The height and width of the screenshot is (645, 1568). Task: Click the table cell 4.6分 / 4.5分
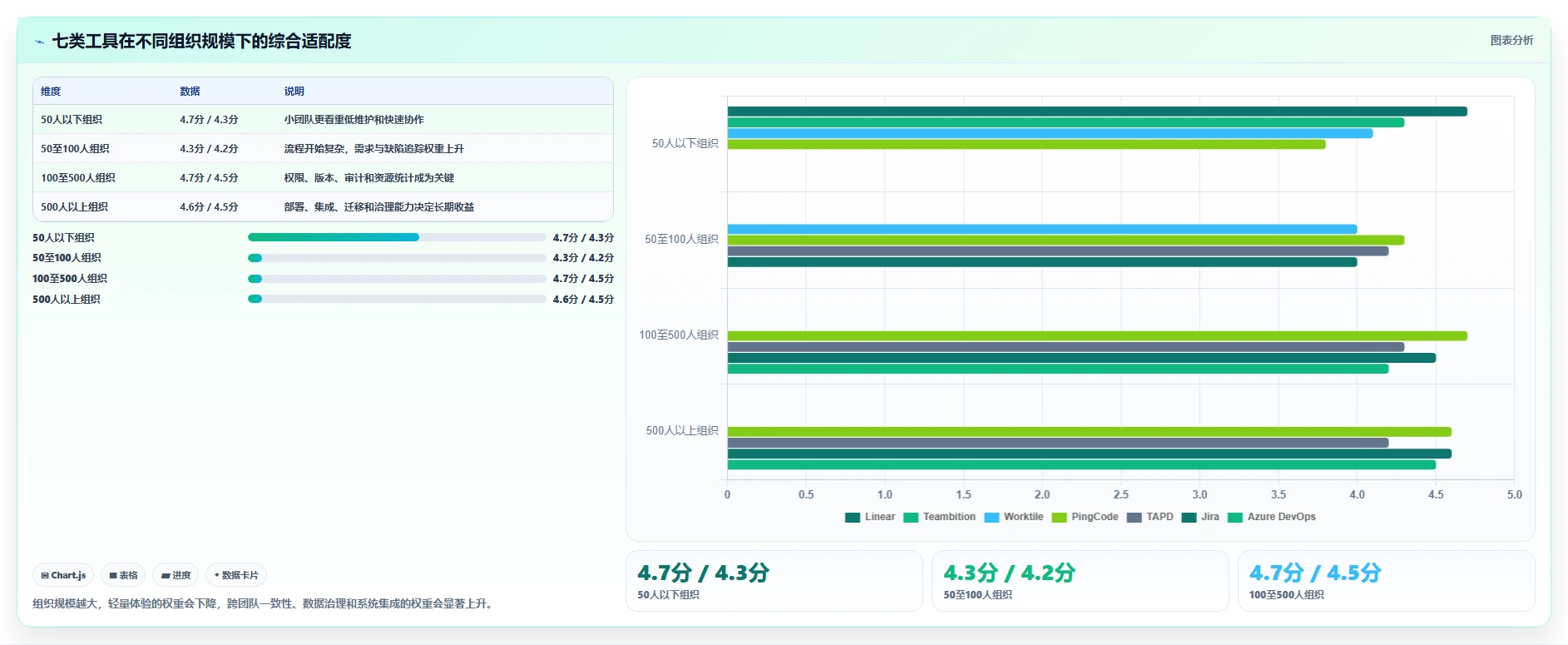click(209, 207)
